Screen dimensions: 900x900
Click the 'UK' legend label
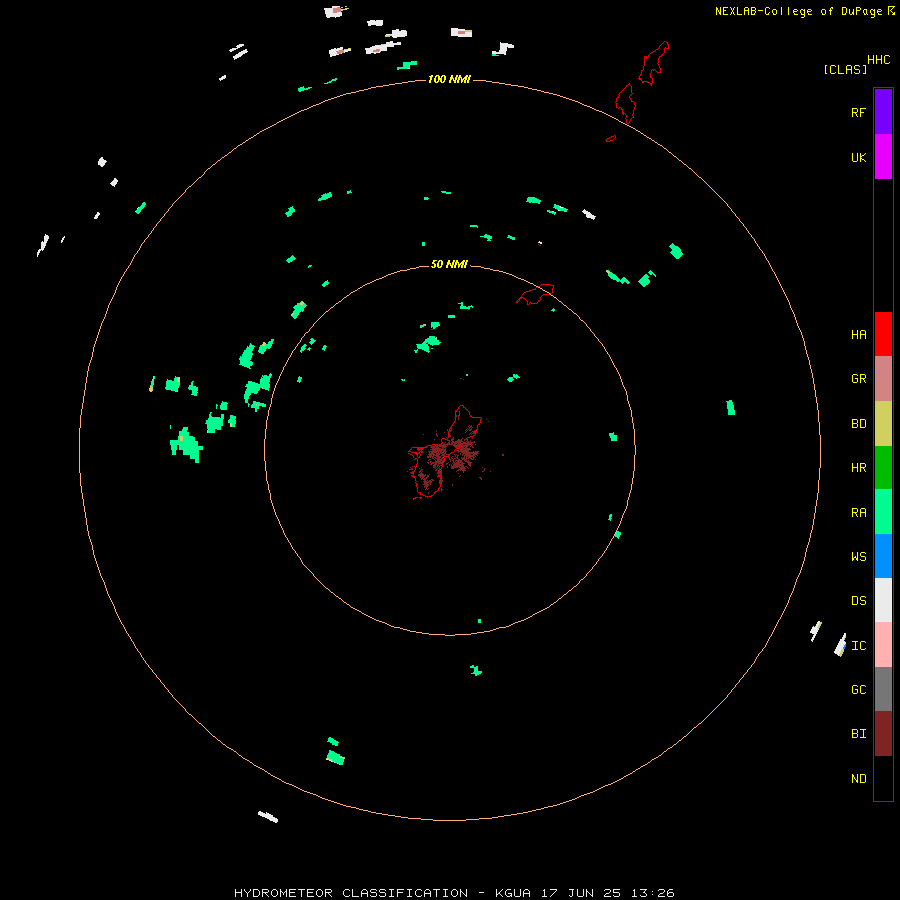858,157
